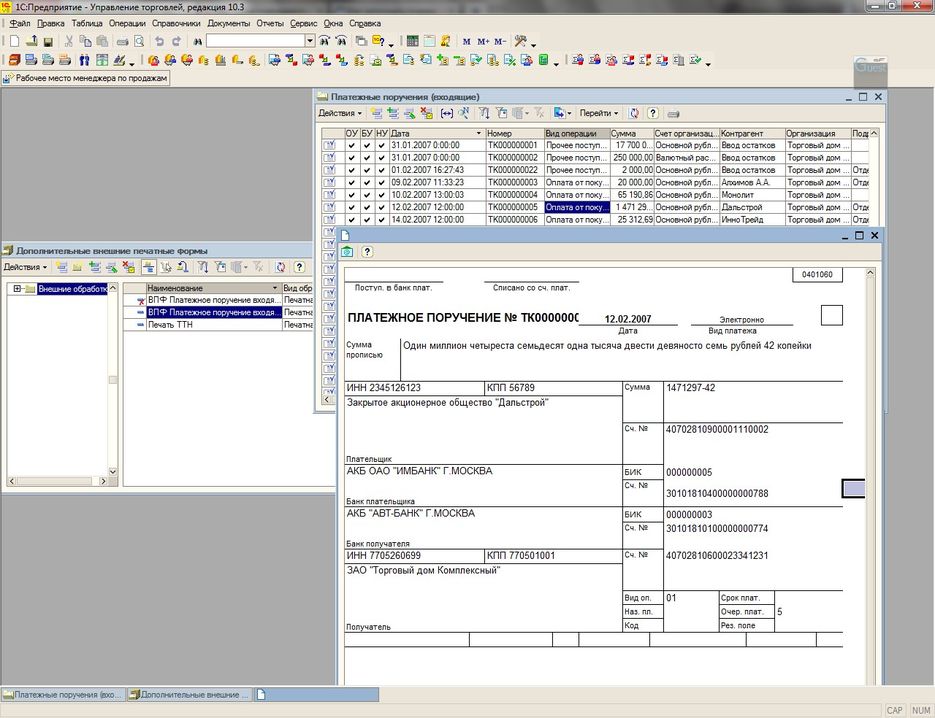Open Print Preview magnifier icon

(x=139, y=41)
